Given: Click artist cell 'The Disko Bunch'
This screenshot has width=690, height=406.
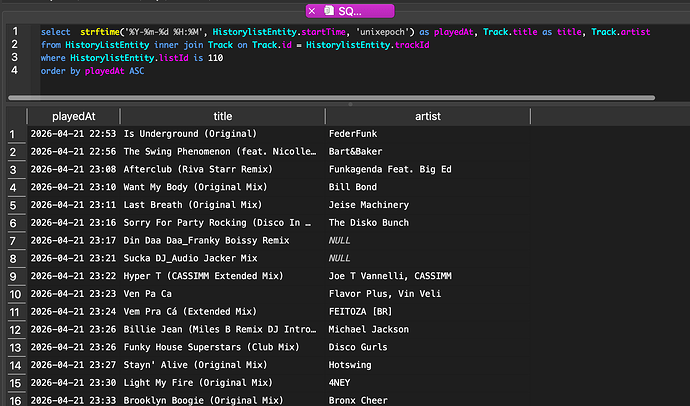Looking at the screenshot, I should [x=428, y=223].
